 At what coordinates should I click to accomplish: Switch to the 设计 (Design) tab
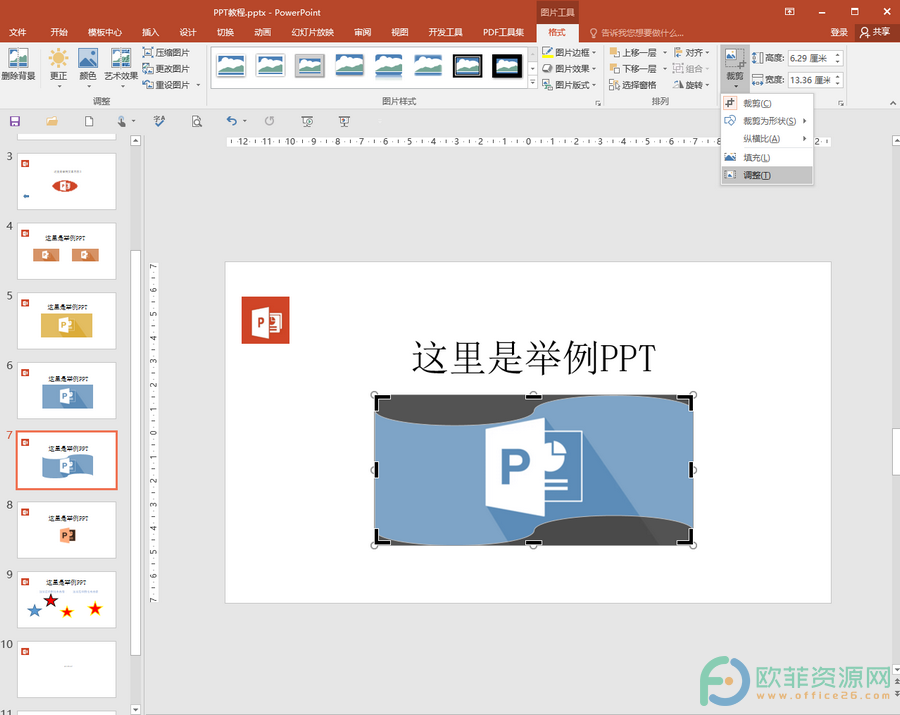[188, 32]
